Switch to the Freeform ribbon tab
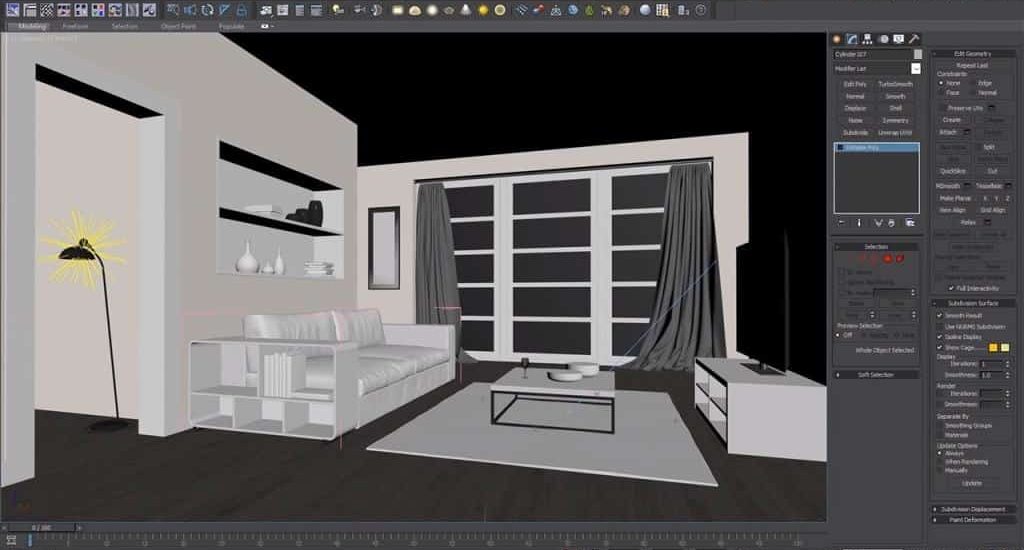This screenshot has width=1024, height=550. pos(75,26)
